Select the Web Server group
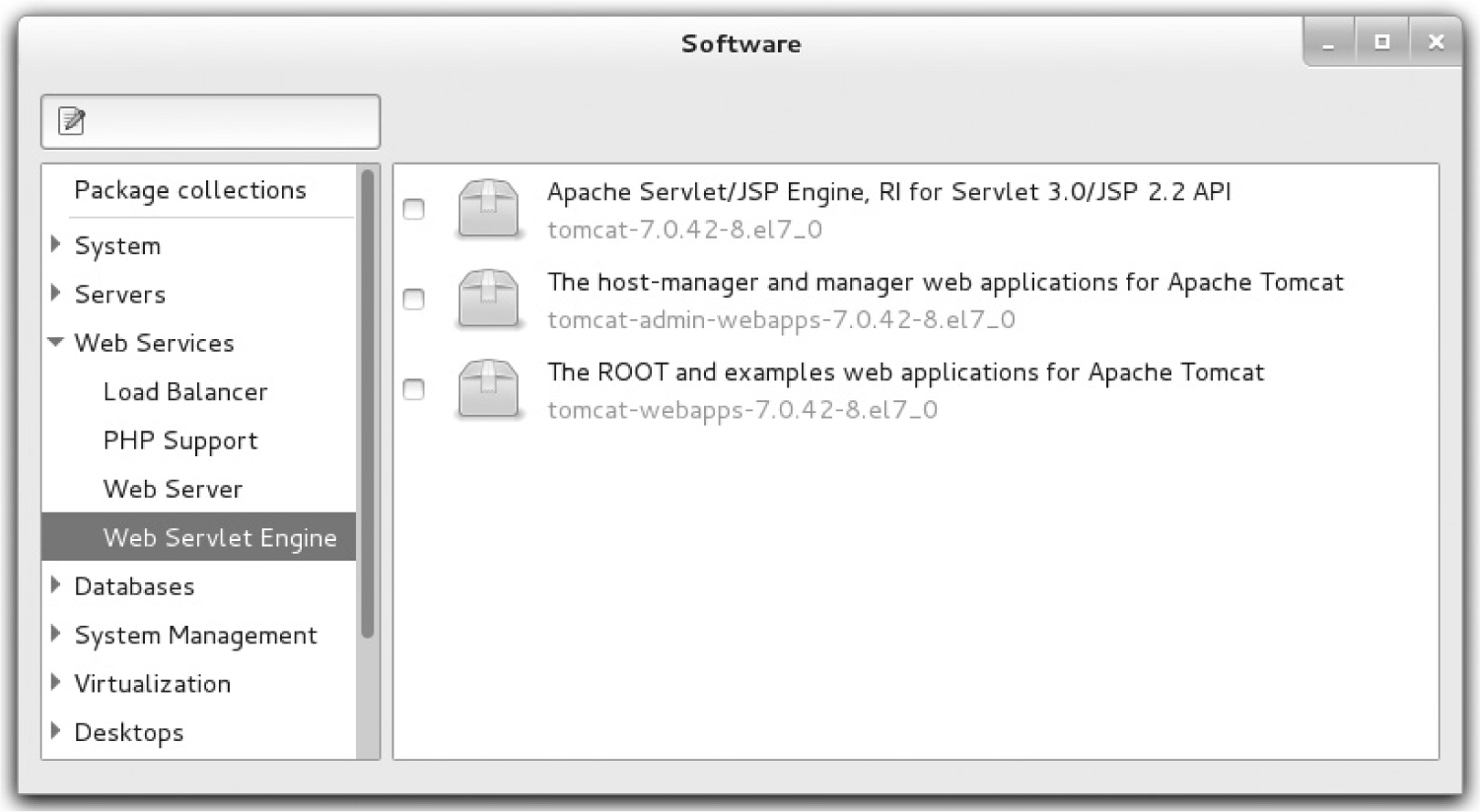Image resolution: width=1480 pixels, height=812 pixels. click(173, 489)
